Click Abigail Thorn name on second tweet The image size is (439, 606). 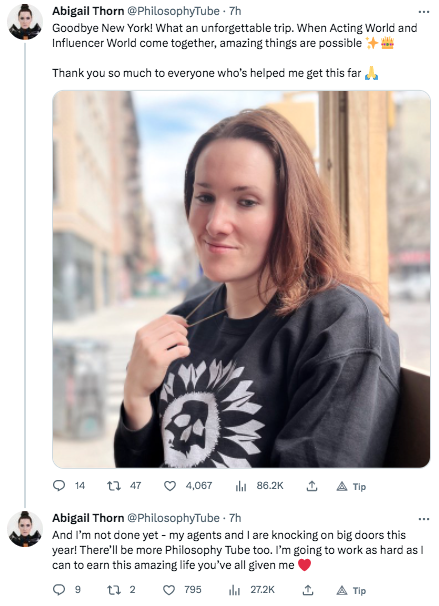click(88, 517)
